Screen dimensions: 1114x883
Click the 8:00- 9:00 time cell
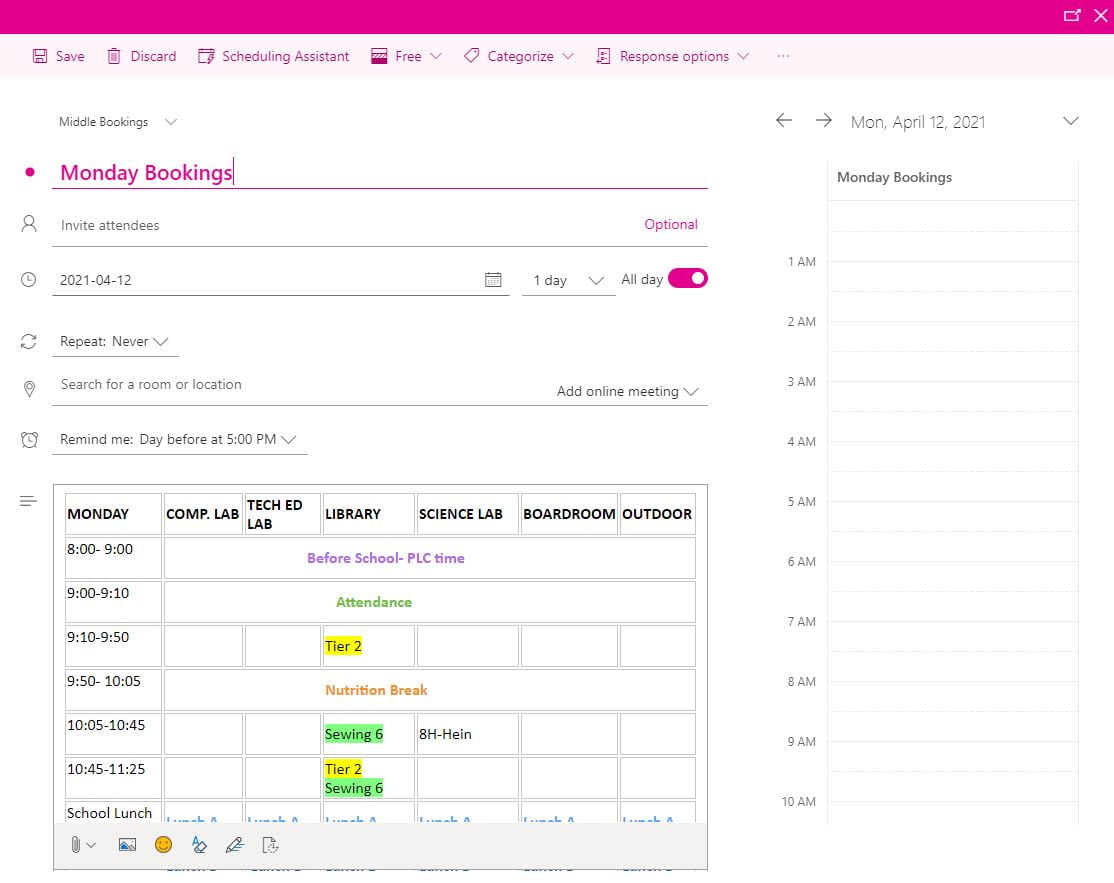point(113,558)
